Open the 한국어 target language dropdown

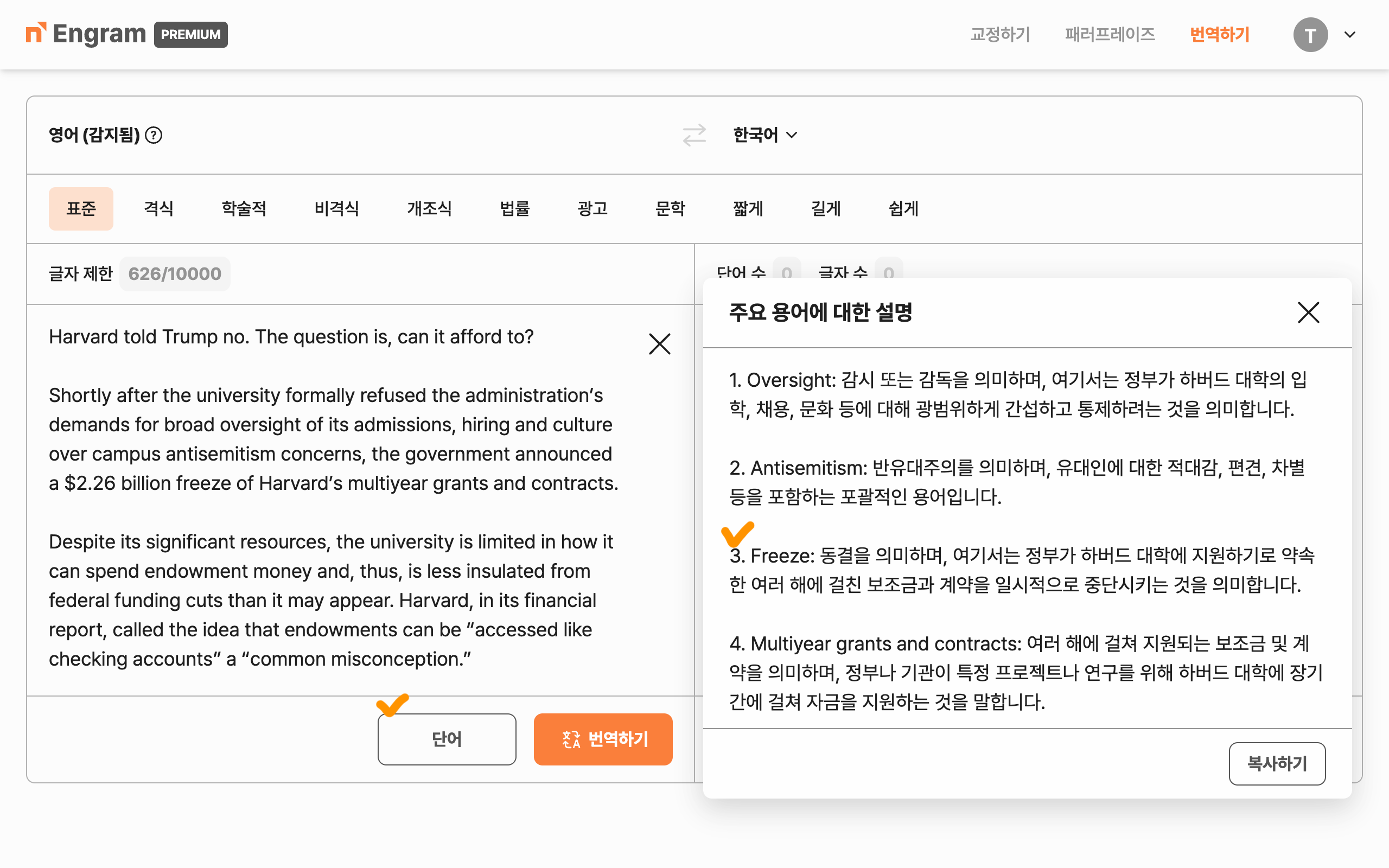764,135
